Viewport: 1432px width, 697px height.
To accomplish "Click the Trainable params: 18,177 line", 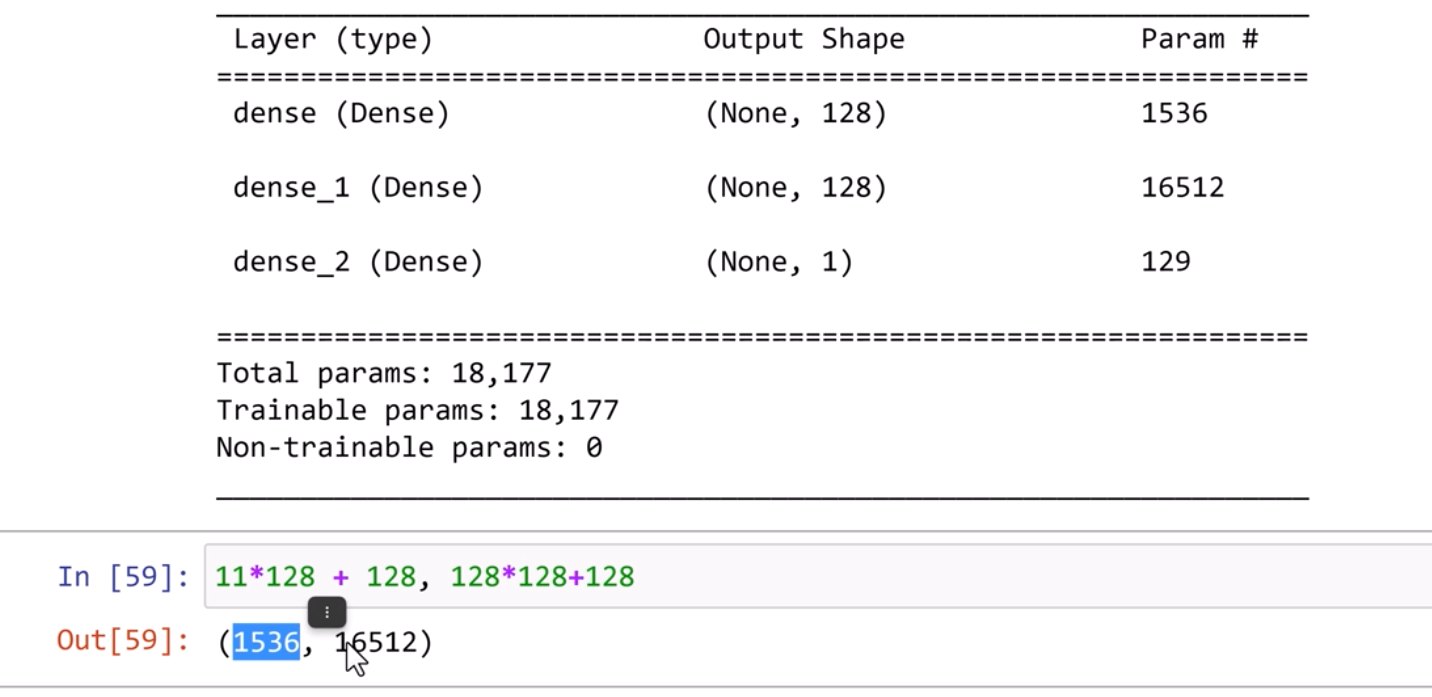I will [x=417, y=410].
